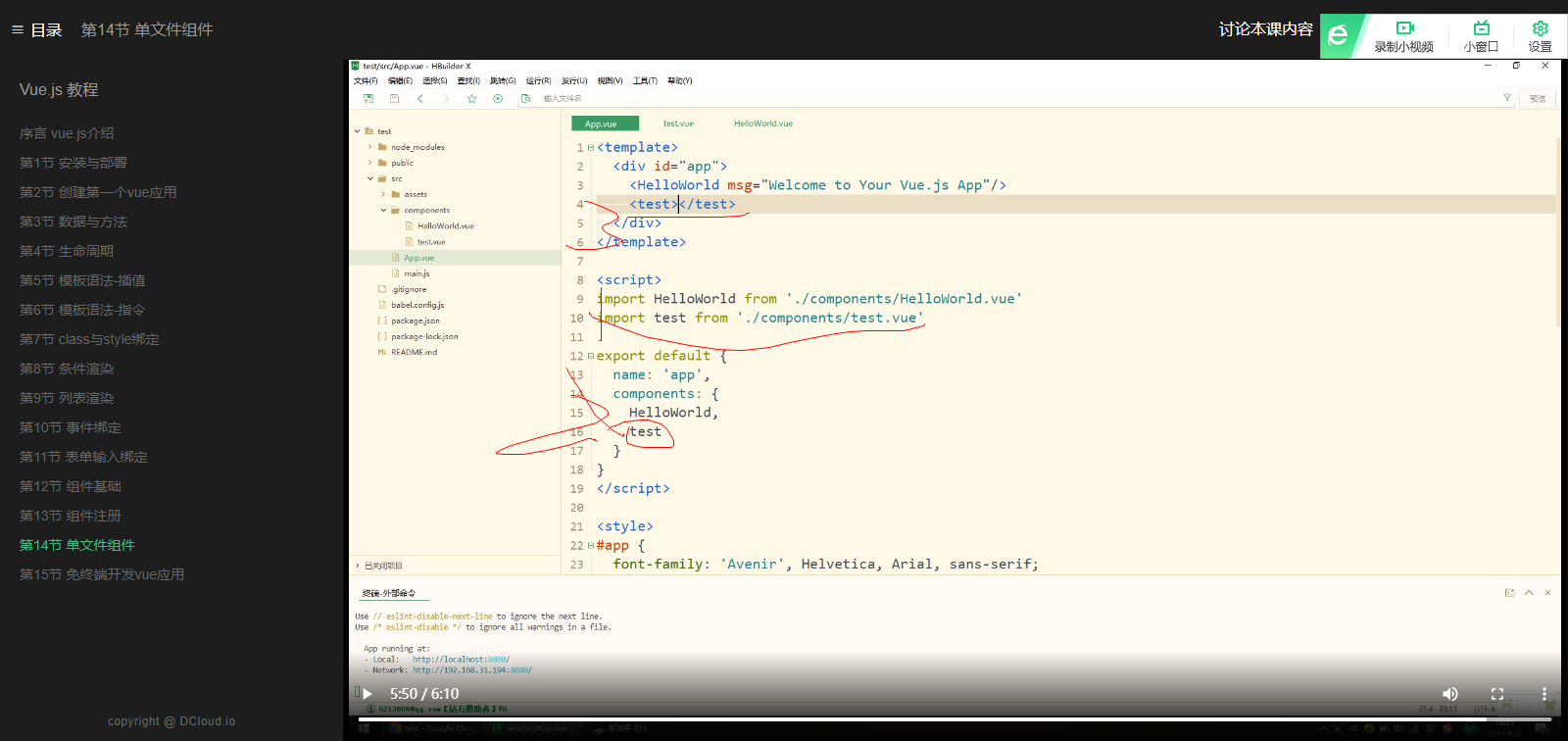
Task: Collapse the test project root
Action: click(357, 131)
